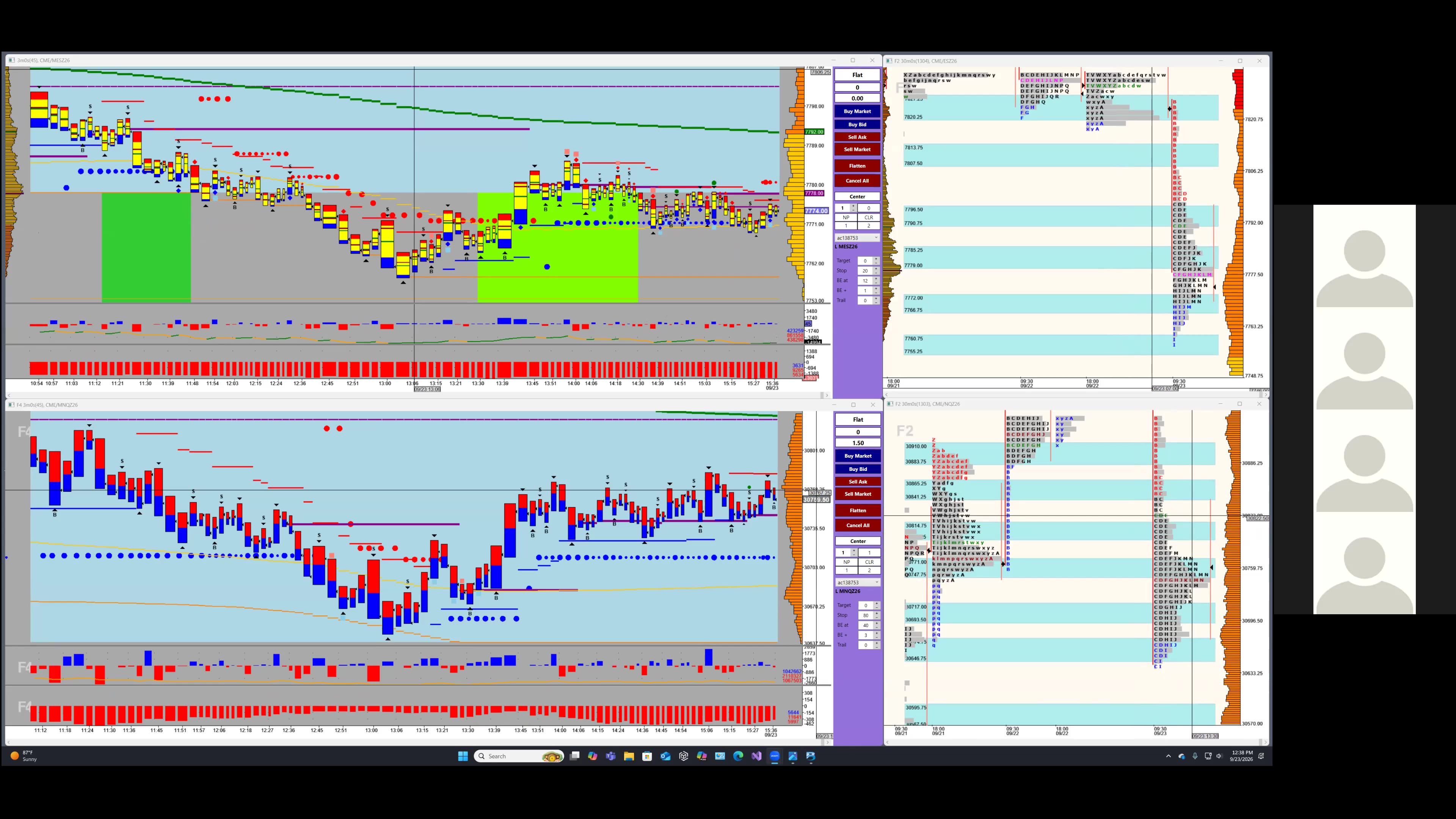
Task: Click the NQZ26 profile chart horizontal scrollbar
Action: [x=1076, y=742]
